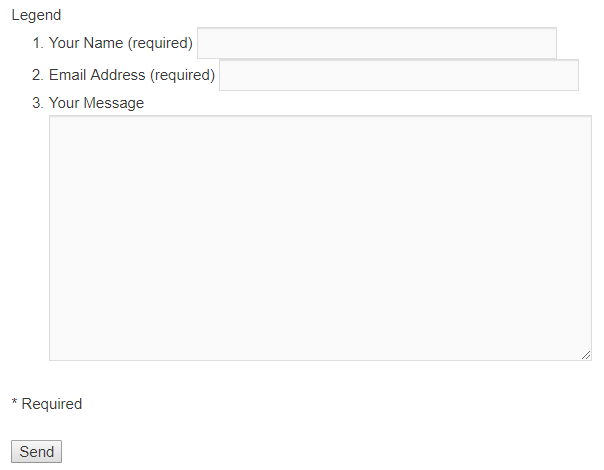Click list number 2 beside Email Address

tap(37, 75)
